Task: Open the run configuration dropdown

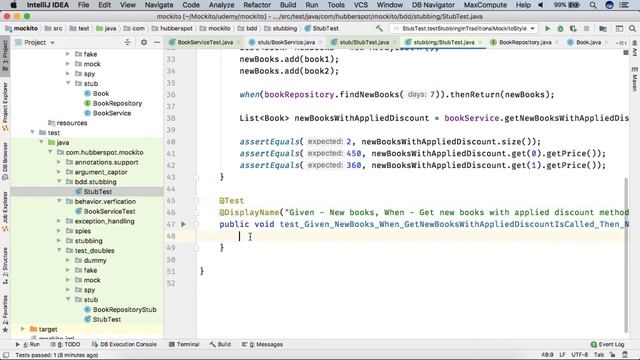Action: pos(464,29)
